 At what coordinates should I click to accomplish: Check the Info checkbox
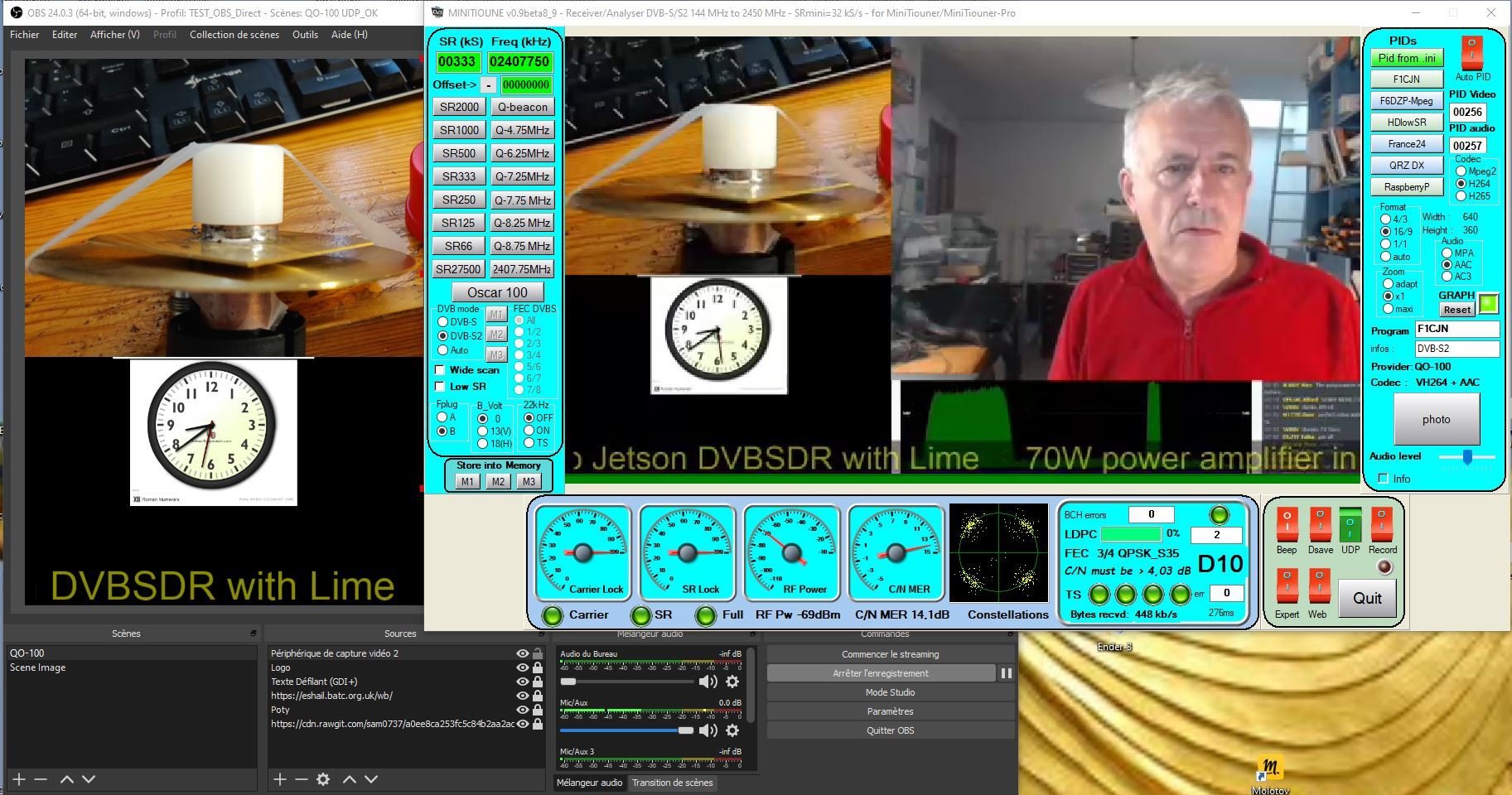coord(1383,479)
